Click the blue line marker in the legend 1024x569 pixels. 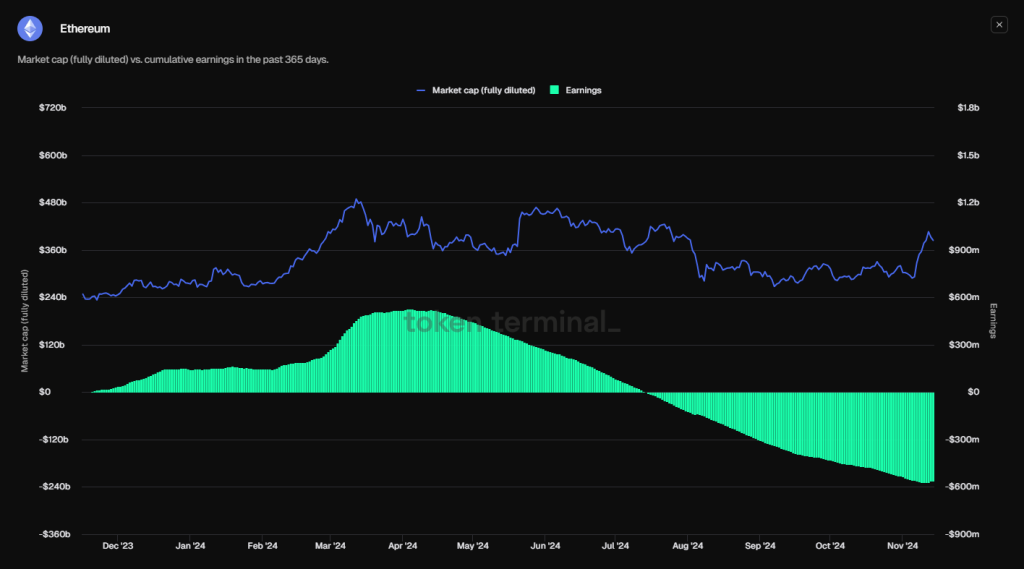421,90
